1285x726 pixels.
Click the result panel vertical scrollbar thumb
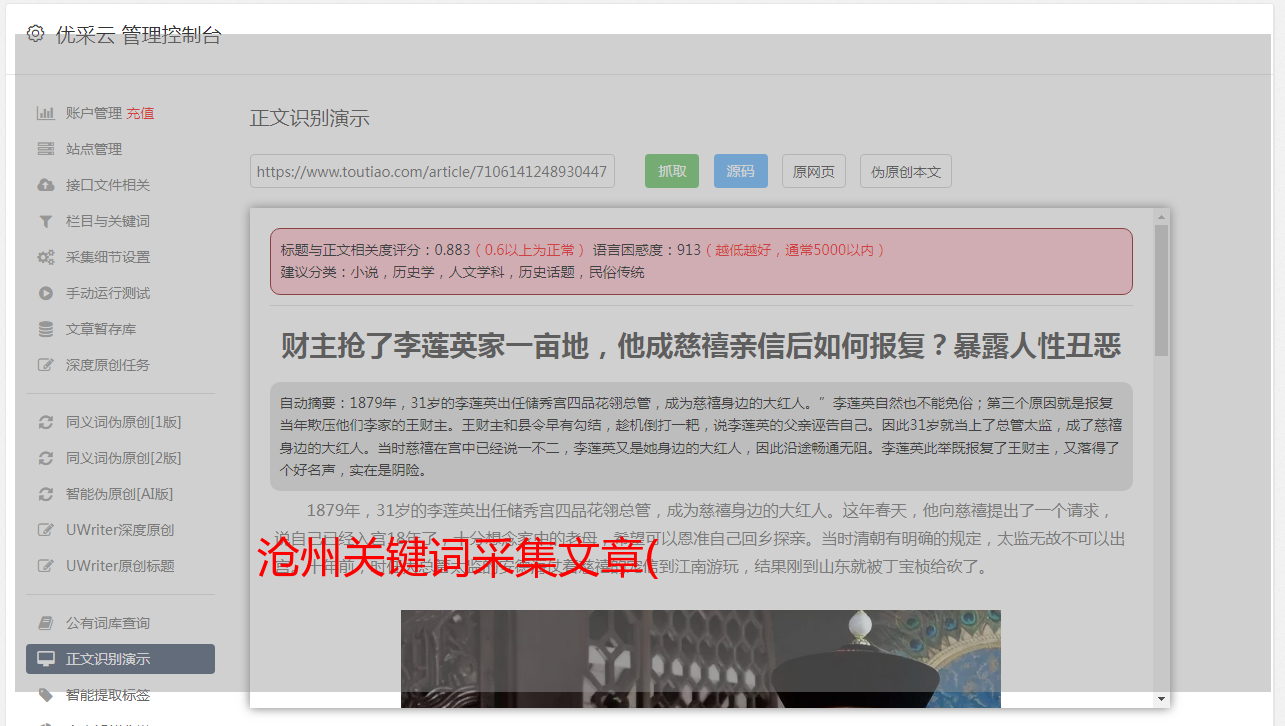[x=1161, y=290]
